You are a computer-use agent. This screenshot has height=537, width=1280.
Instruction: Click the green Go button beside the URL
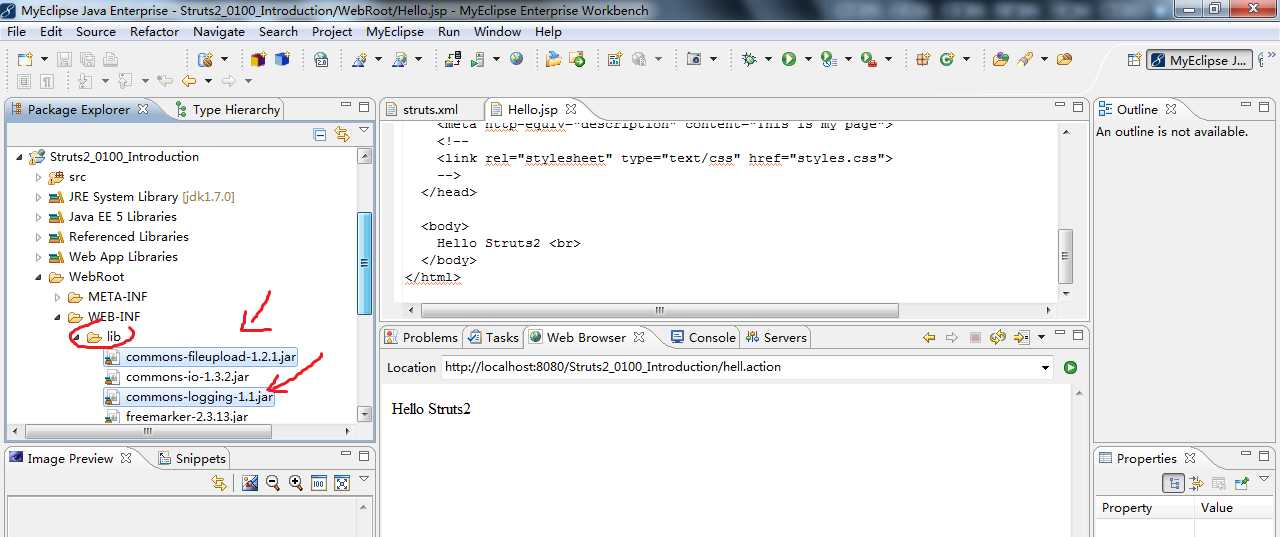pyautogui.click(x=1070, y=367)
